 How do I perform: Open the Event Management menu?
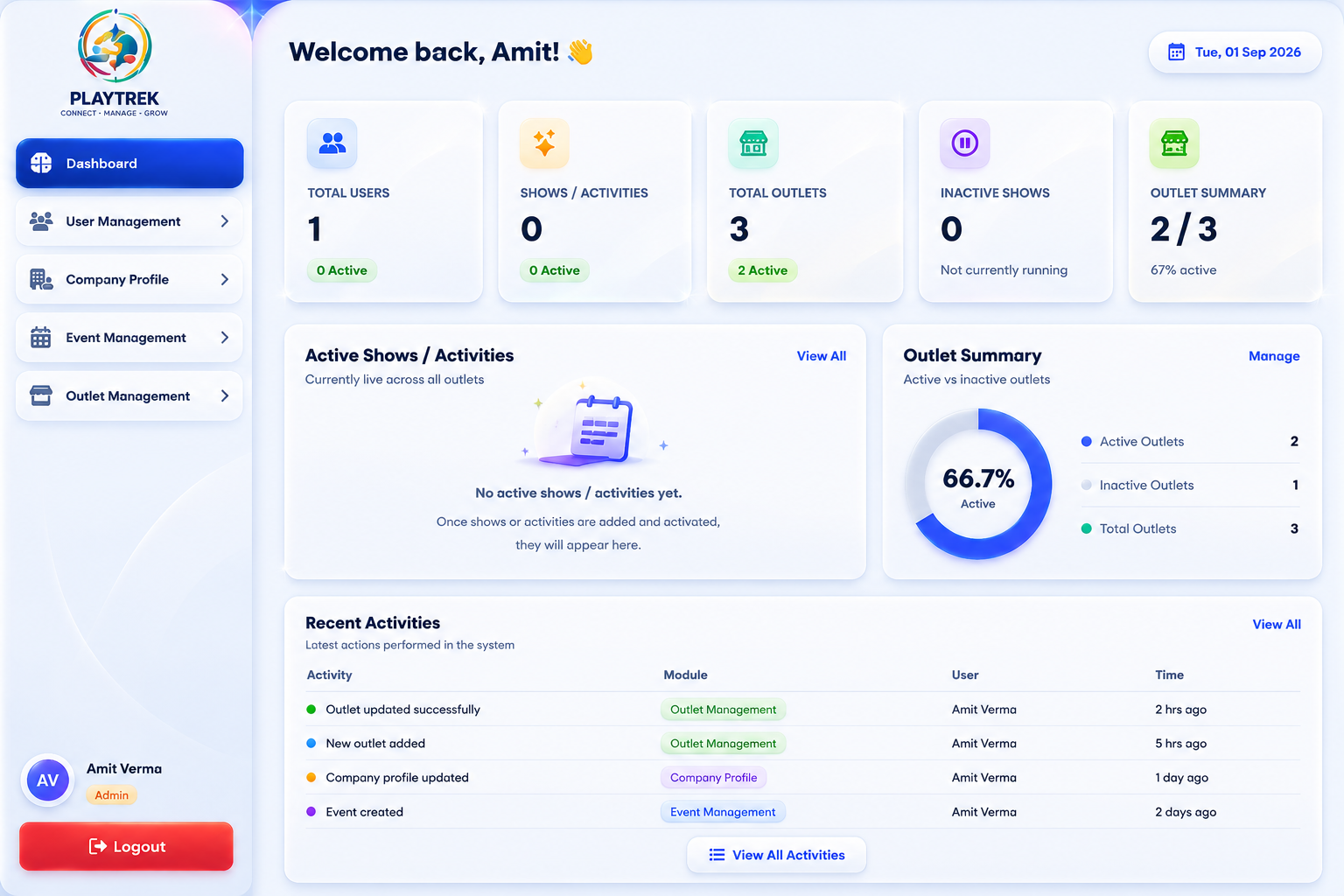pos(129,338)
